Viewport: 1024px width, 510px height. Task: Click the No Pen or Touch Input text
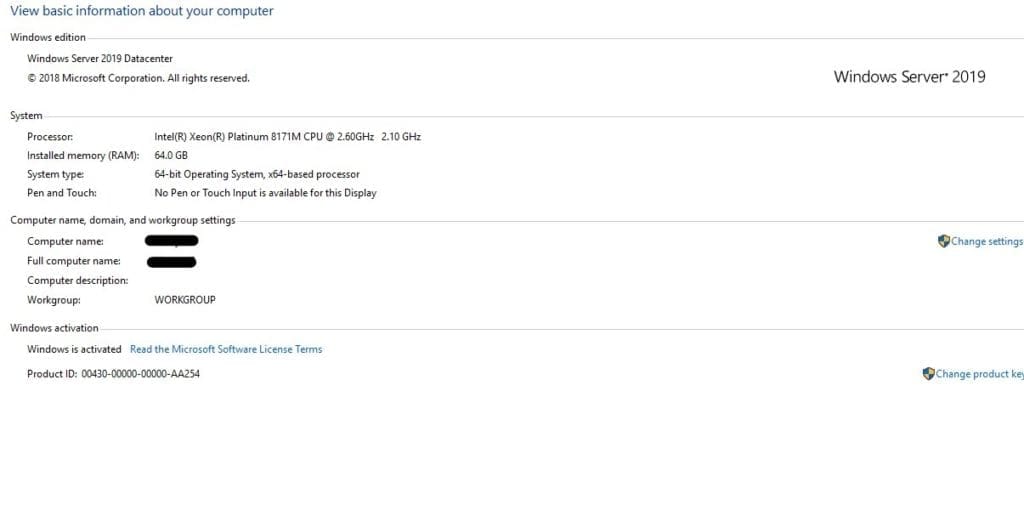265,193
